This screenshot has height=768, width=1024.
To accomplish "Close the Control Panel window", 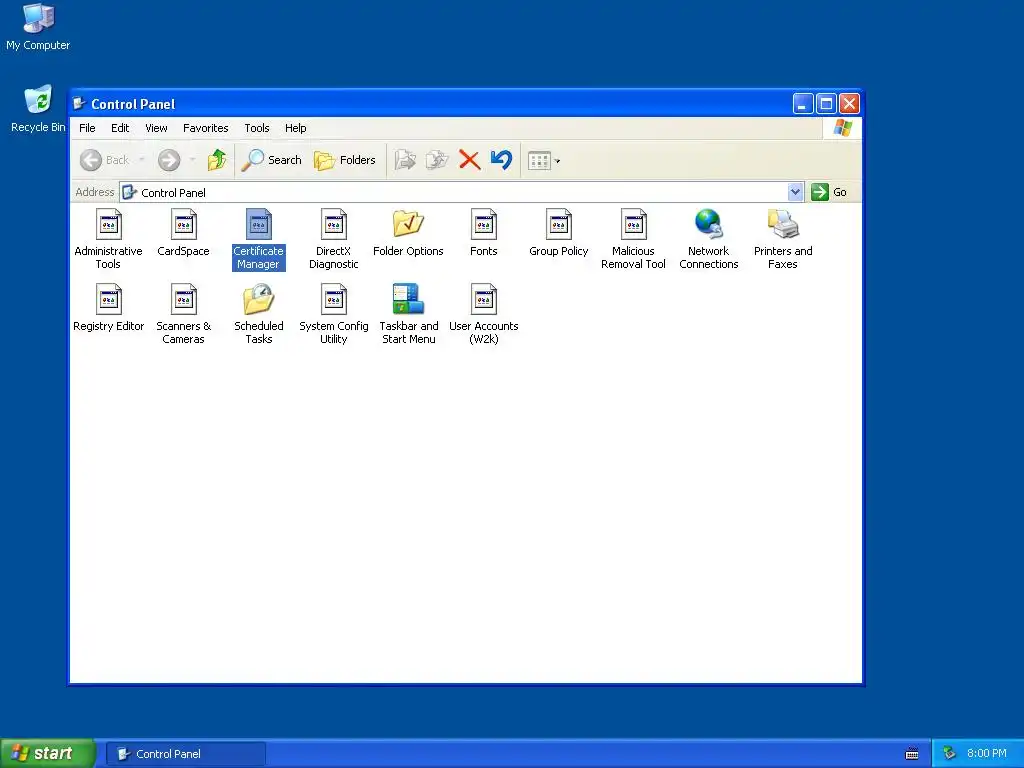I will click(849, 104).
